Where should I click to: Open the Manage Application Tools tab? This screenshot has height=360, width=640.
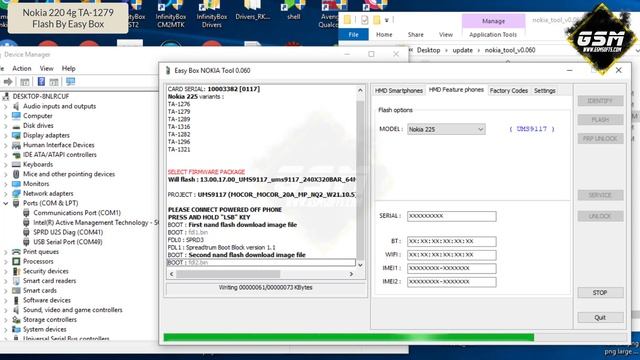pos(493,28)
